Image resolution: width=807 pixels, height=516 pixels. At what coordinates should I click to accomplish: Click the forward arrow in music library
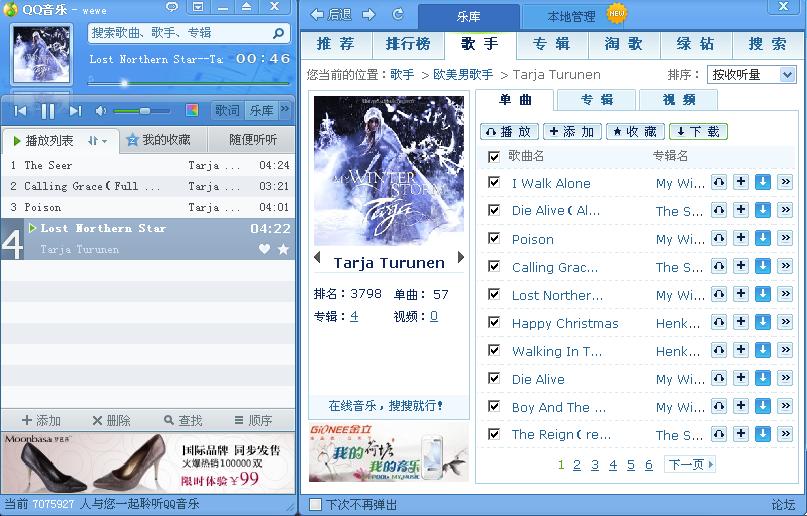click(369, 15)
